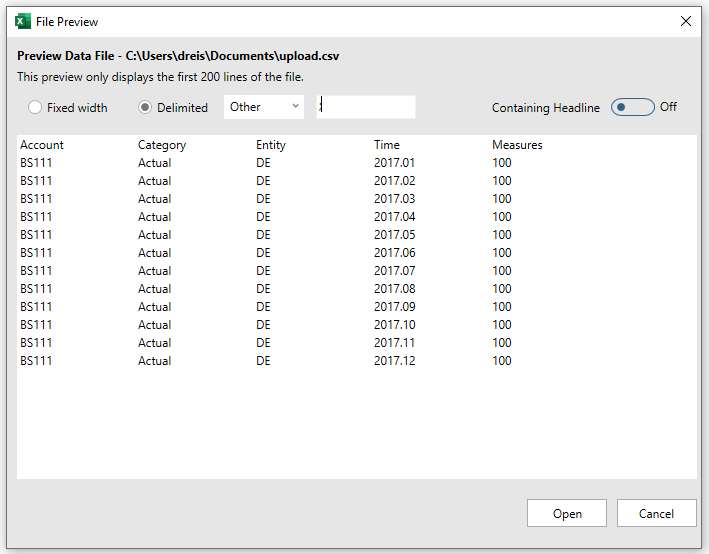The image size is (709, 554).
Task: Select the time value 2017.09
Action: click(x=394, y=307)
